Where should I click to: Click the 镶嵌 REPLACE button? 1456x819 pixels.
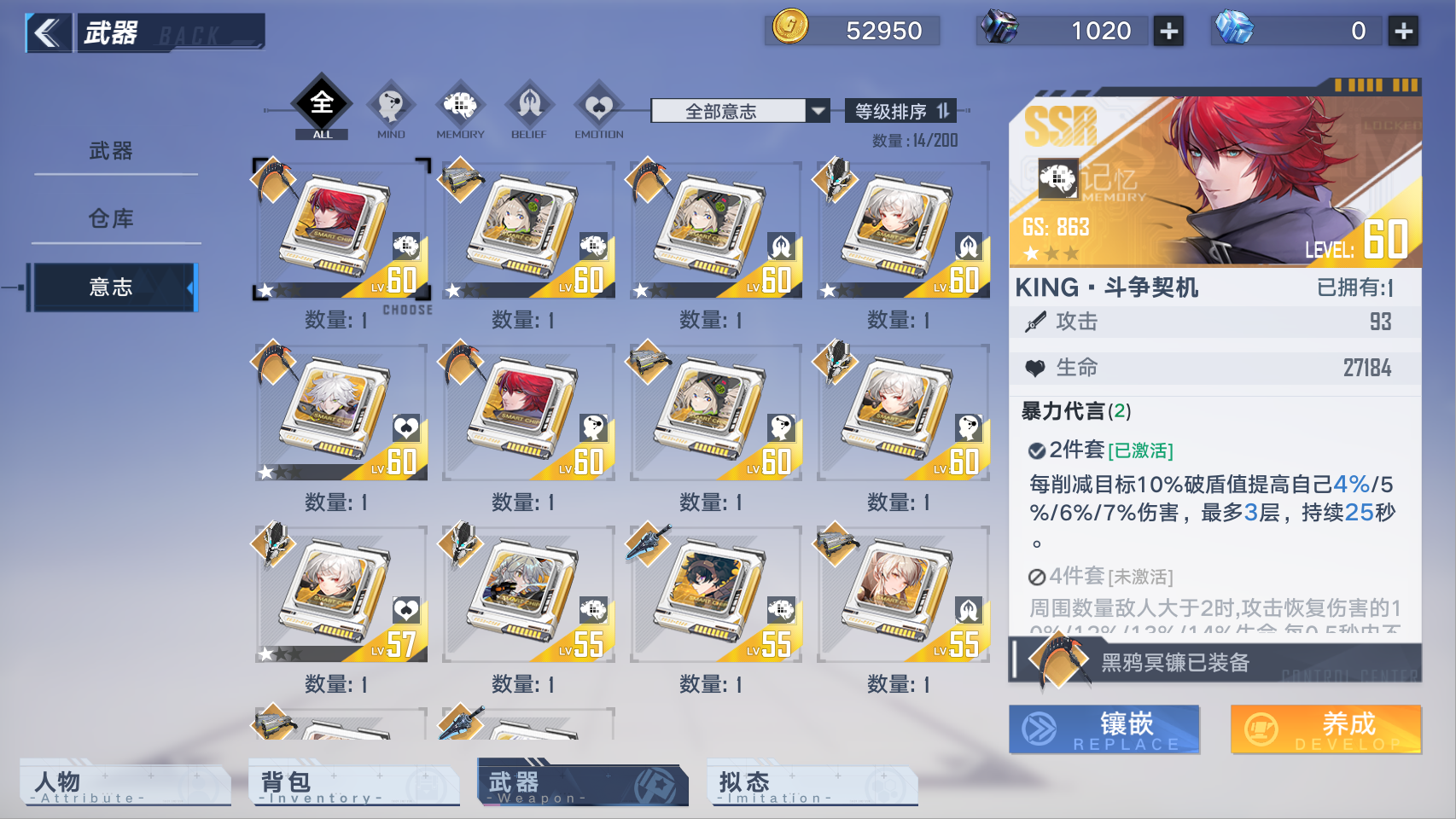[x=1104, y=729]
